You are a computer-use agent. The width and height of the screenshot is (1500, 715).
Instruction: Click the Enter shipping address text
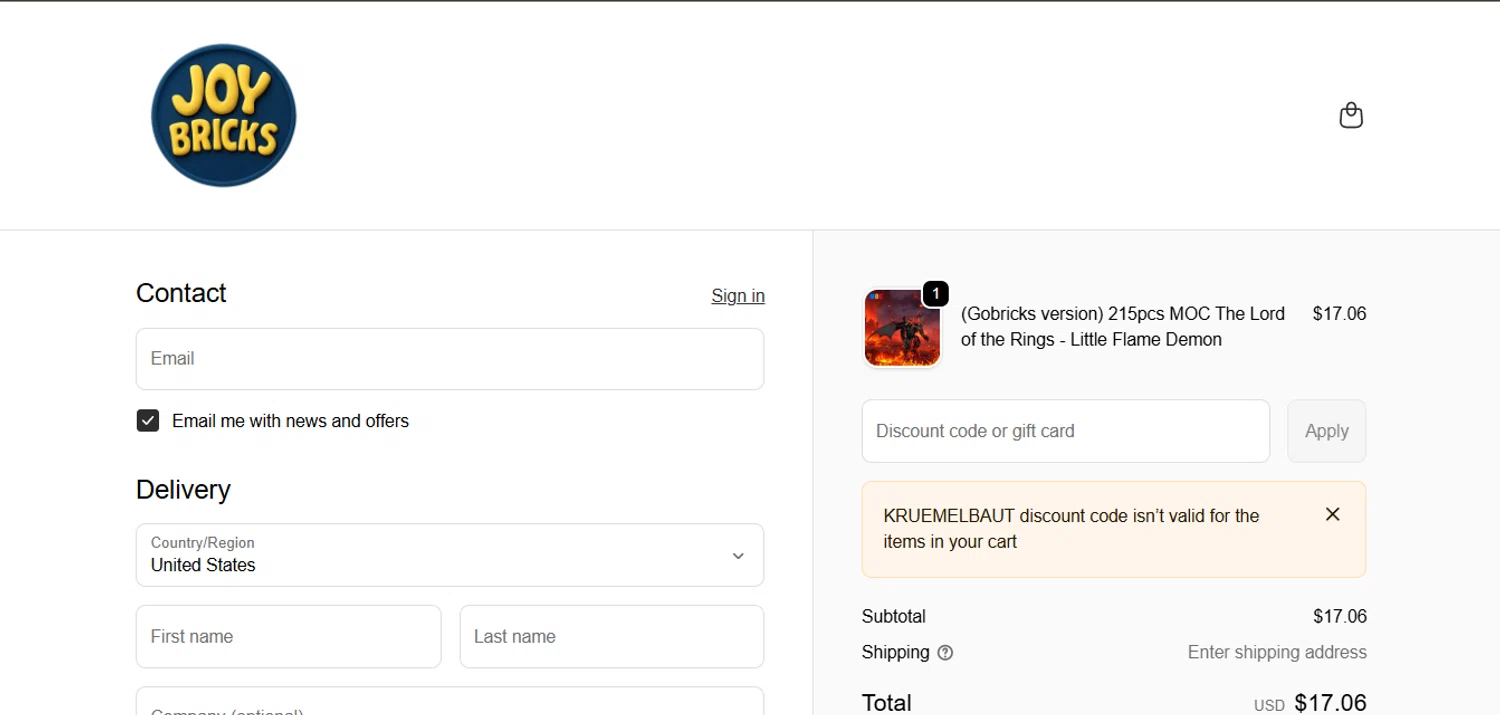[1277, 652]
